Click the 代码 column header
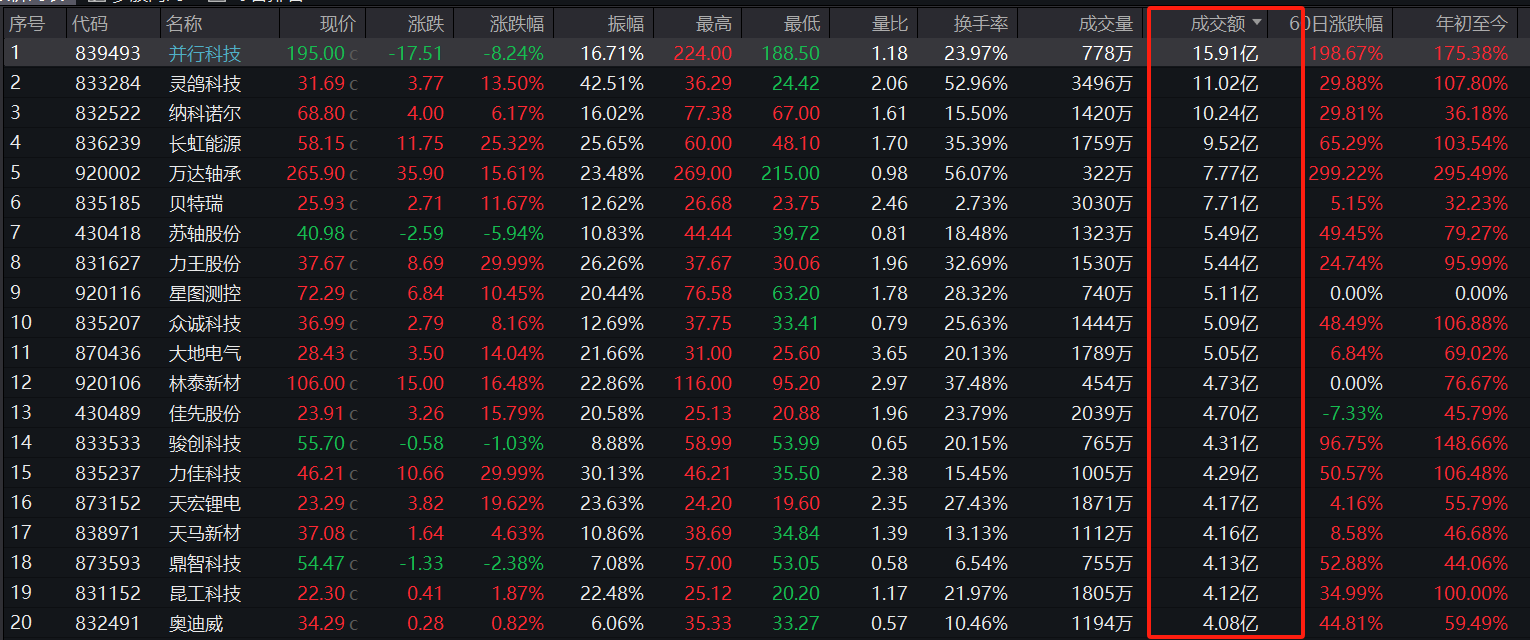 [91, 23]
